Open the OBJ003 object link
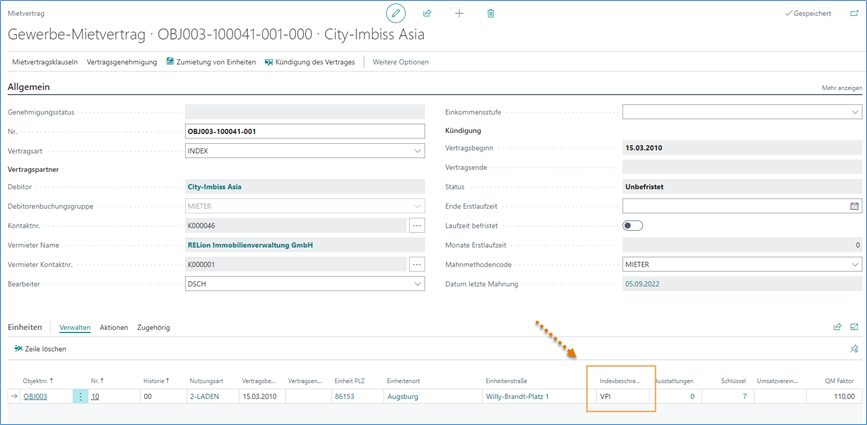The height and width of the screenshot is (425, 867). (x=35, y=396)
